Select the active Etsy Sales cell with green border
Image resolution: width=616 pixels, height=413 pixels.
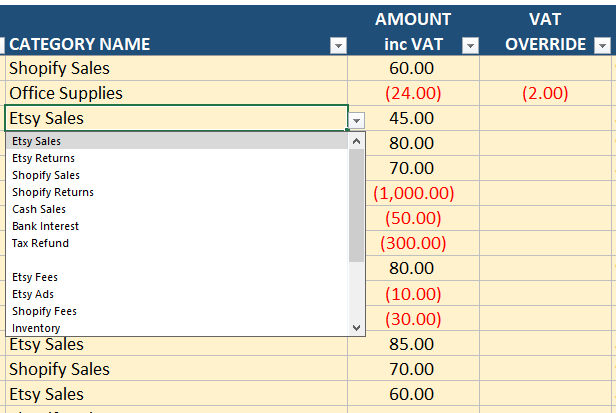[176, 118]
